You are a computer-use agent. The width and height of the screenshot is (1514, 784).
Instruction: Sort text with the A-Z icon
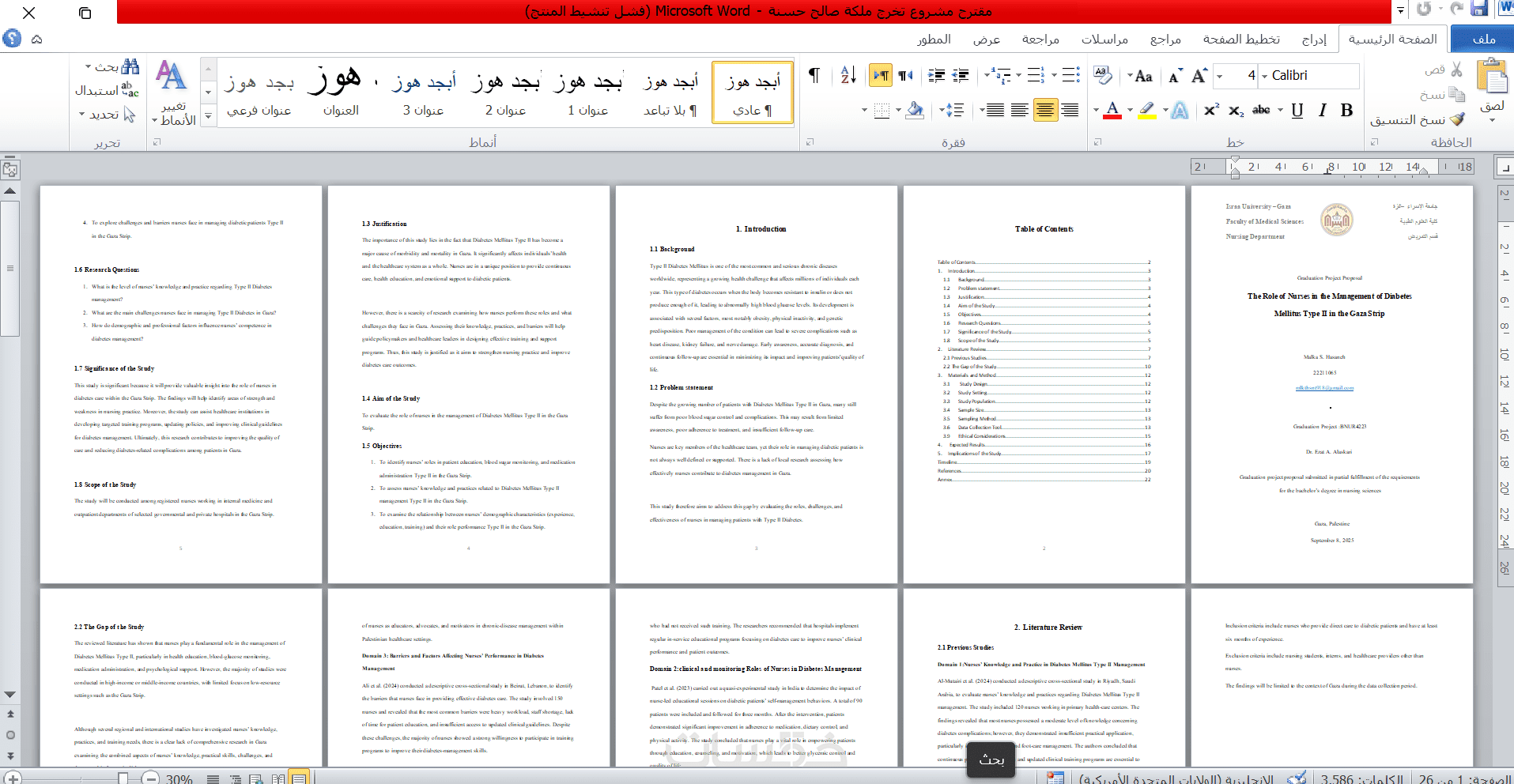point(848,76)
